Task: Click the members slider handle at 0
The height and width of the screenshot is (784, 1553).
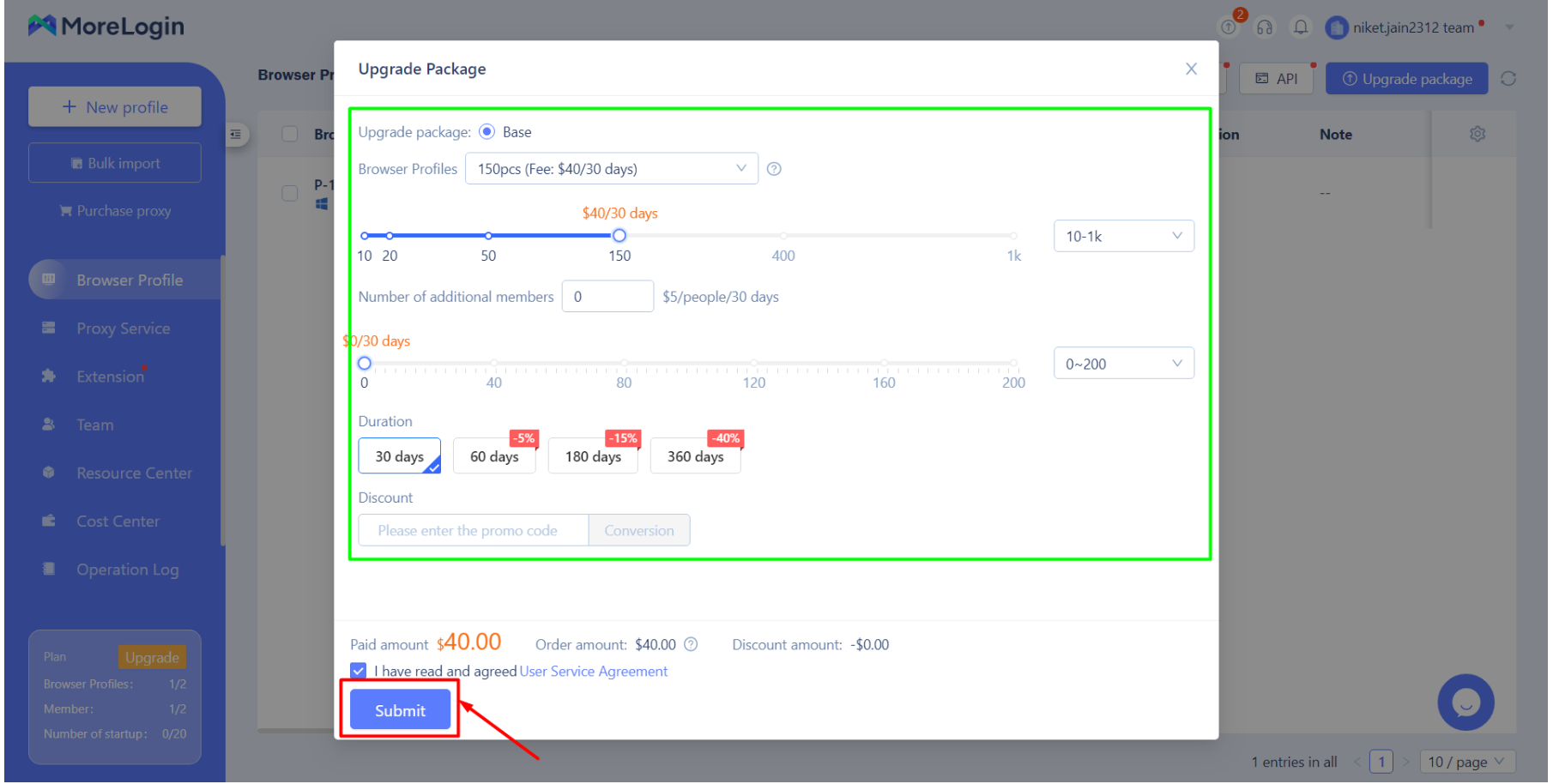Action: click(365, 364)
